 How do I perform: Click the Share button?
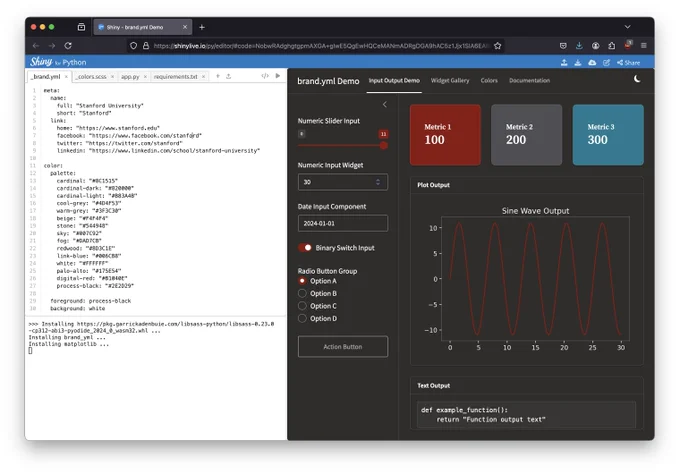(x=628, y=62)
